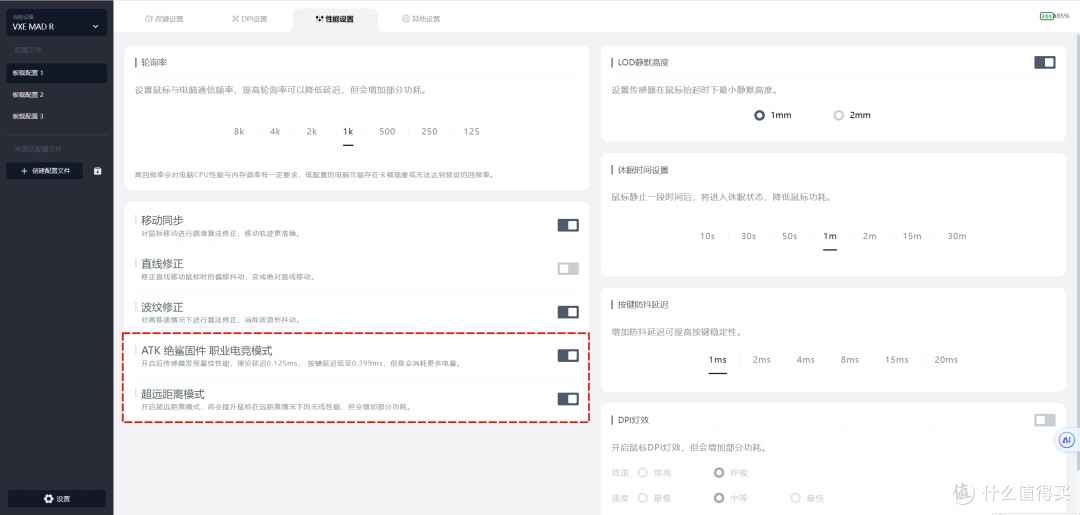Set debounce delay to 15ms
The width and height of the screenshot is (1080, 515).
897,360
